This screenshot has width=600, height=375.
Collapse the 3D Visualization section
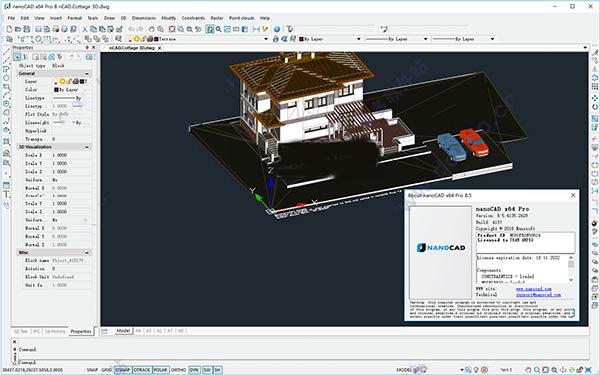pos(87,147)
